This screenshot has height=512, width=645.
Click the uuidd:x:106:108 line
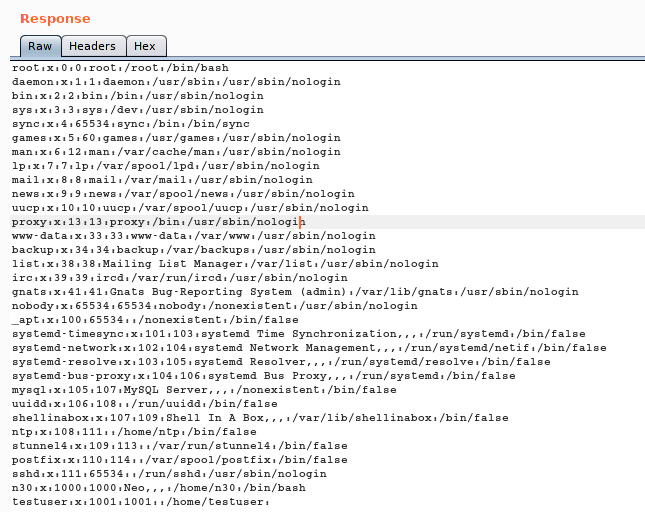[145, 404]
